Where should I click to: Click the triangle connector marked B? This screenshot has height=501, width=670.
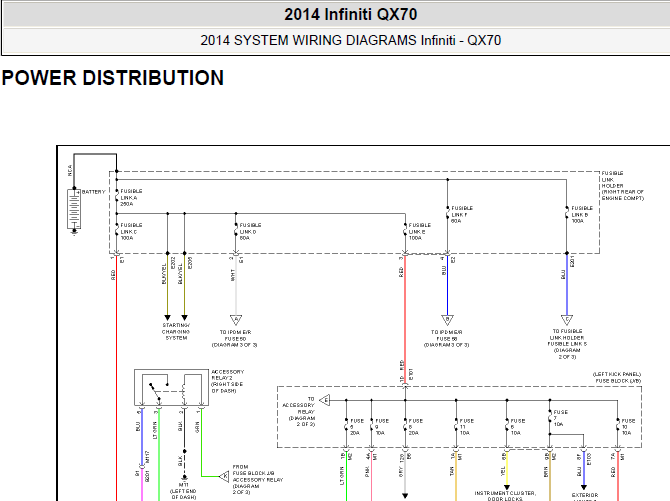click(x=447, y=319)
